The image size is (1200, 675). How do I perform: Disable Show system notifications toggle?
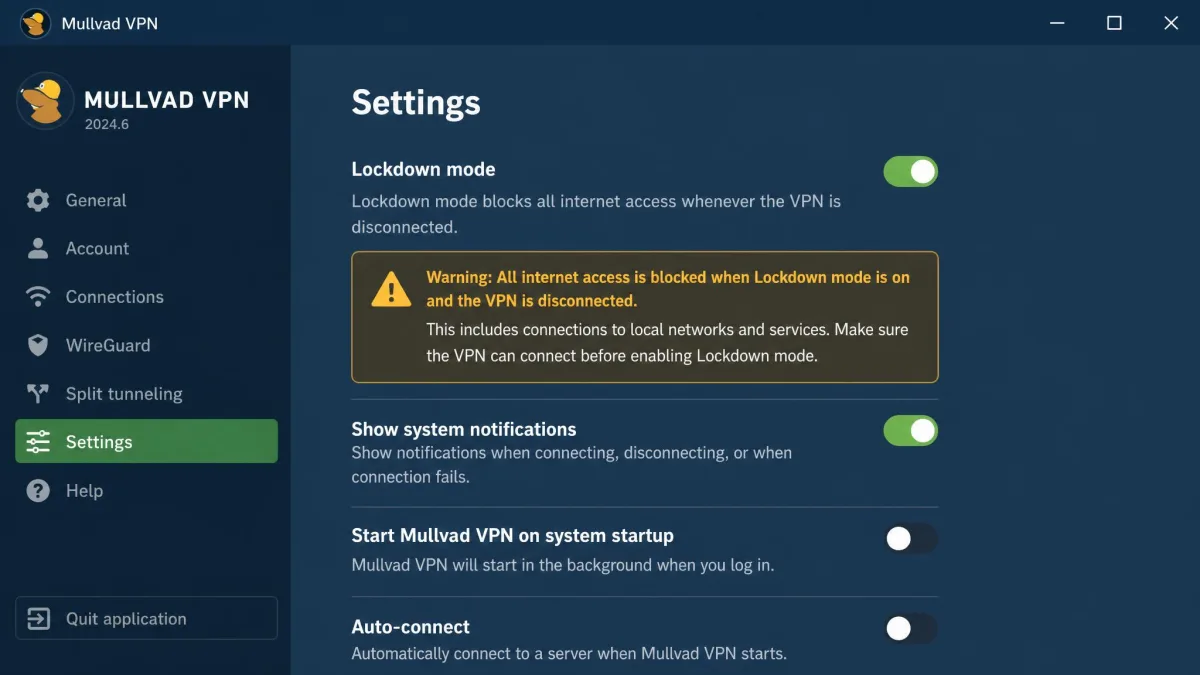(910, 431)
